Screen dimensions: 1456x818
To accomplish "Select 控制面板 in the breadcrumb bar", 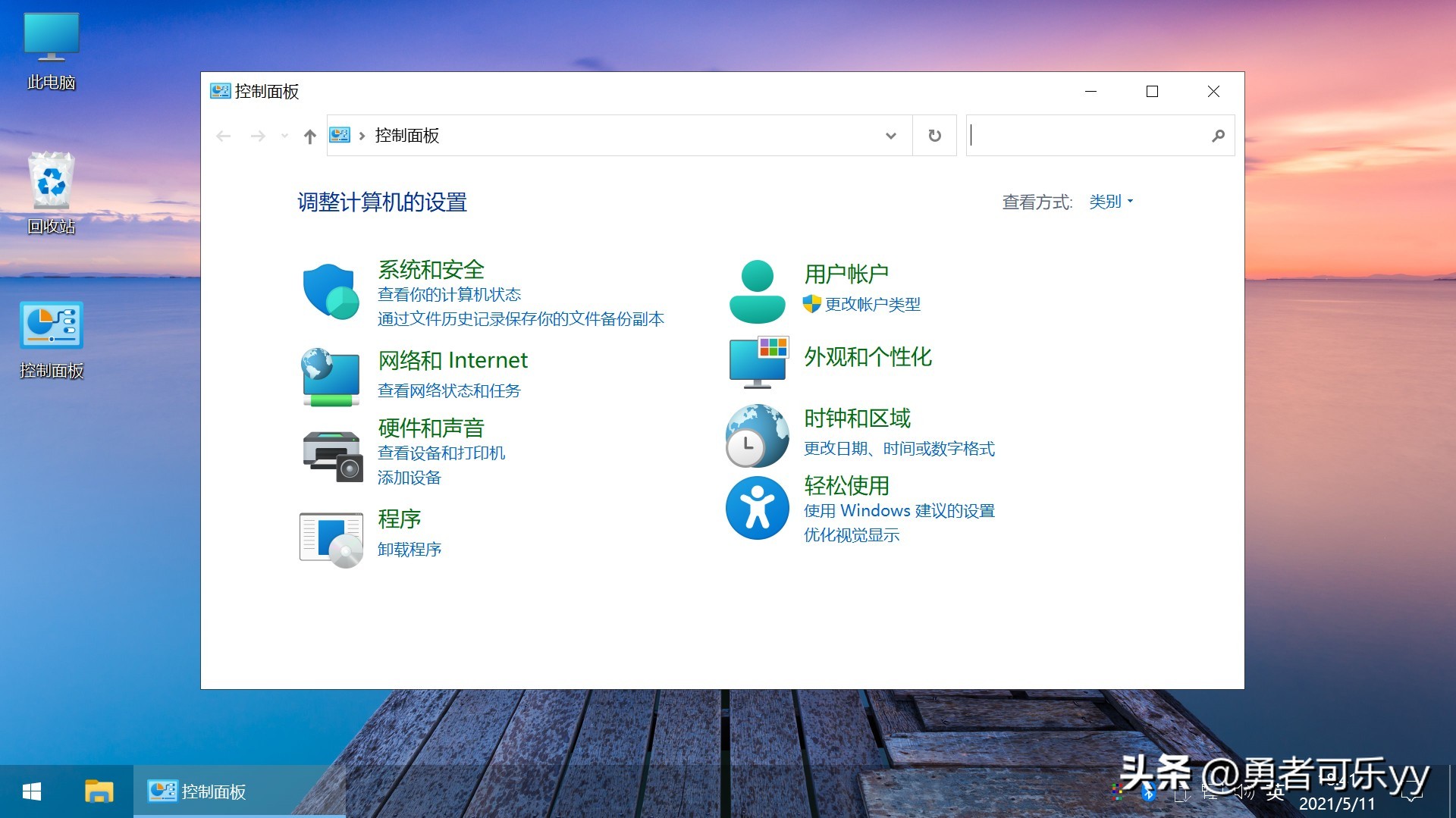I will coord(405,135).
